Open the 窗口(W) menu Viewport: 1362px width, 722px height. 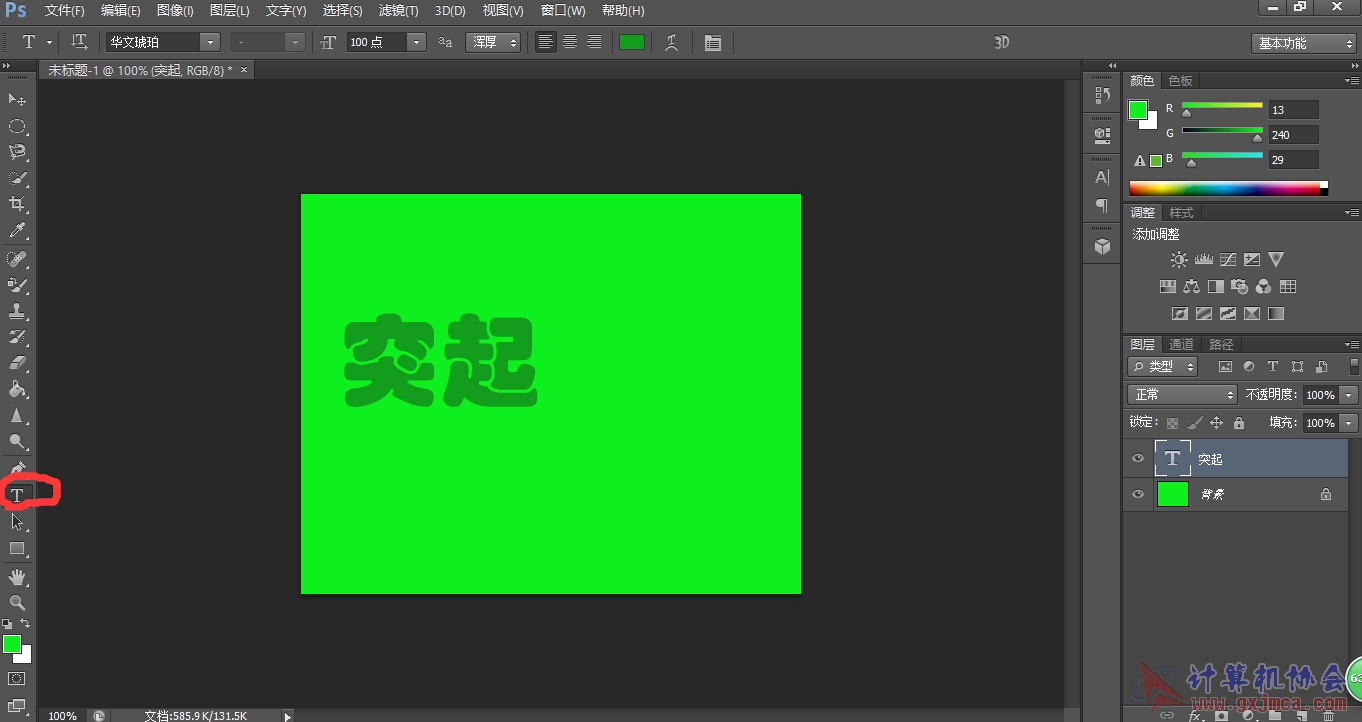click(563, 10)
